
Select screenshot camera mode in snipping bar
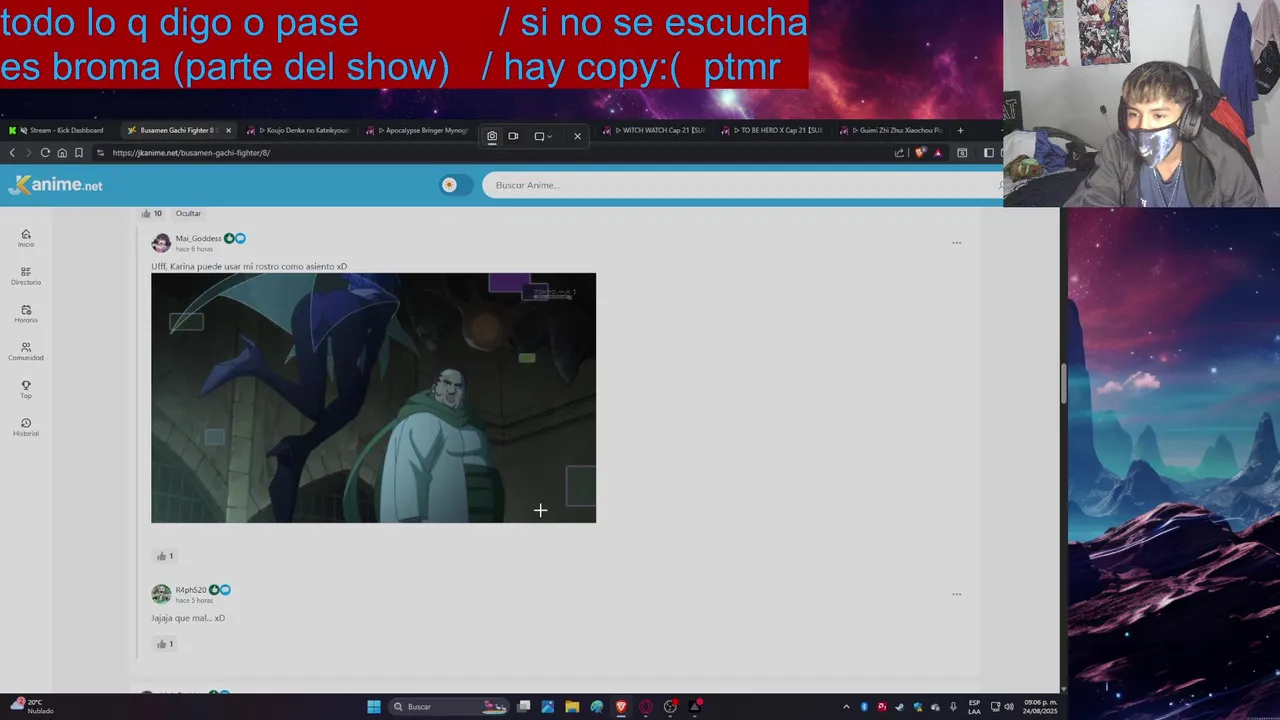(x=492, y=136)
